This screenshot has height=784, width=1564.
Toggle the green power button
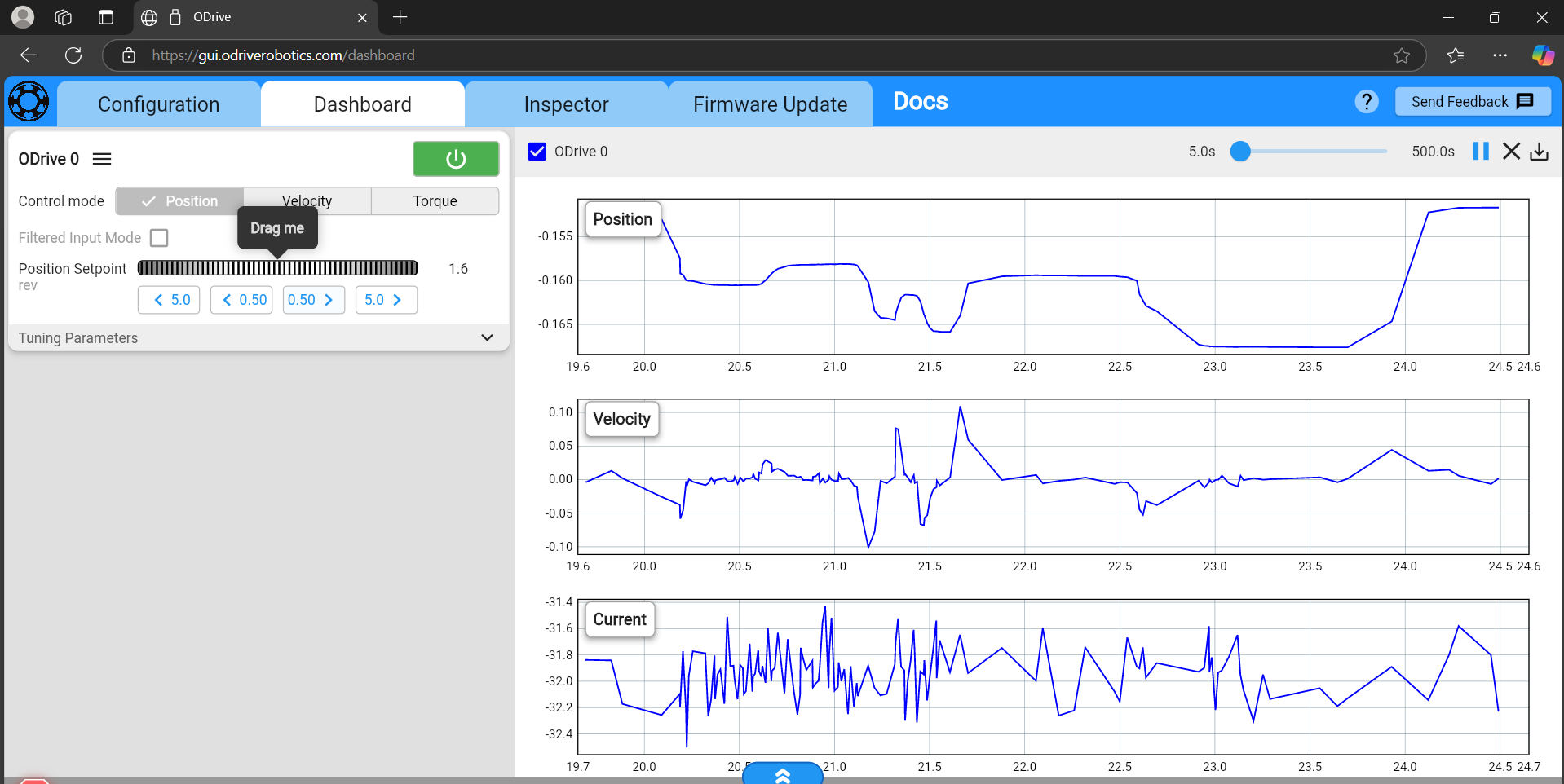(x=456, y=159)
